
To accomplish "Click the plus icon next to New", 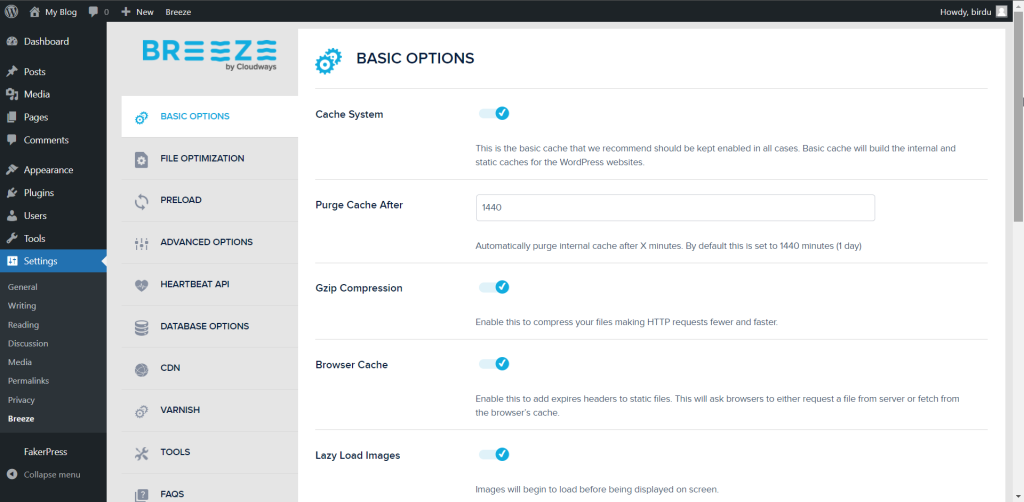I will click(126, 11).
